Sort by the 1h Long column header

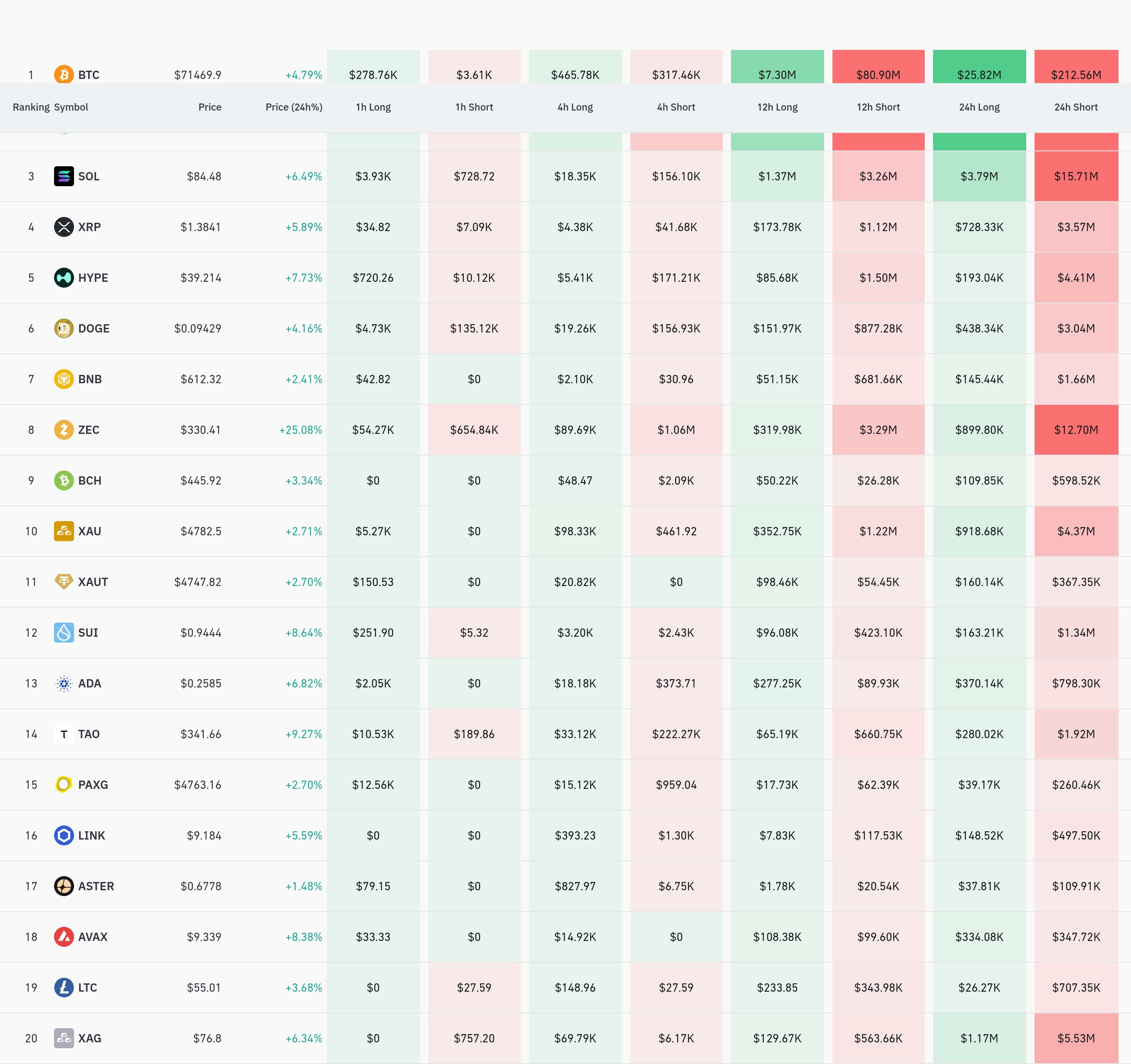coord(373,107)
